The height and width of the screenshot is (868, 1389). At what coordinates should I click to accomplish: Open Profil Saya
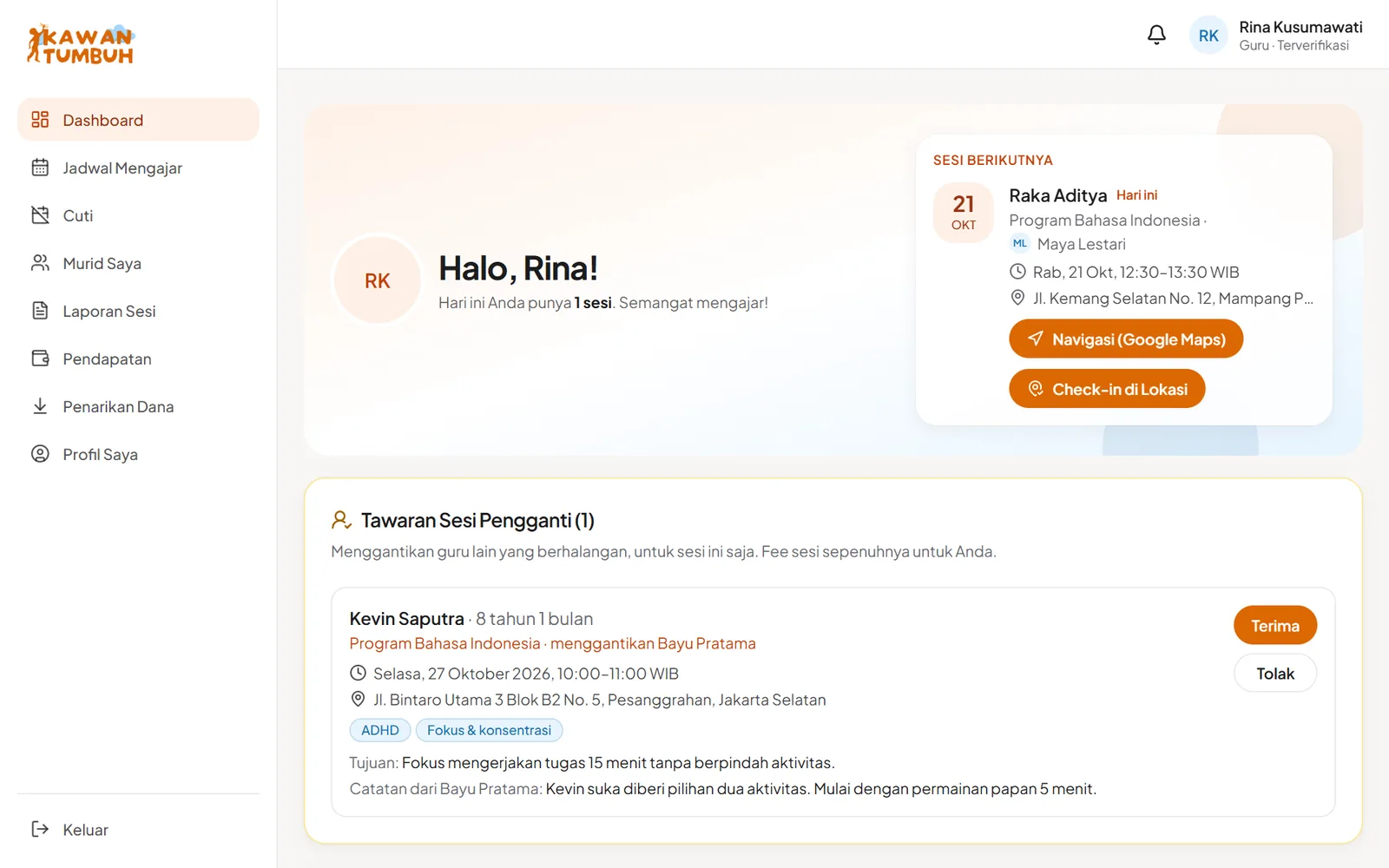coord(138,454)
